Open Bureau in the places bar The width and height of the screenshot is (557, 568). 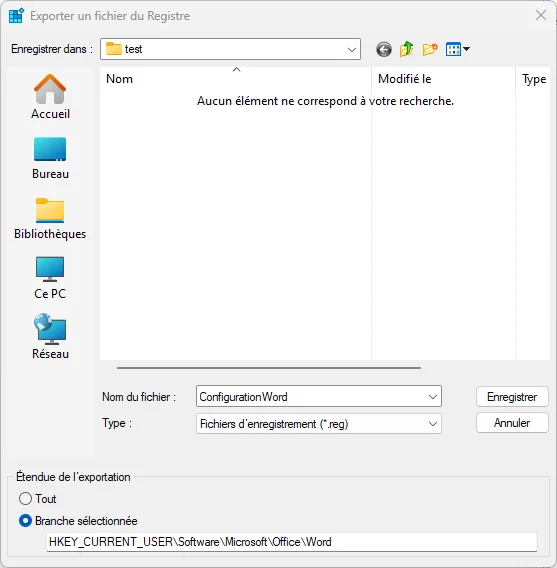pos(50,158)
